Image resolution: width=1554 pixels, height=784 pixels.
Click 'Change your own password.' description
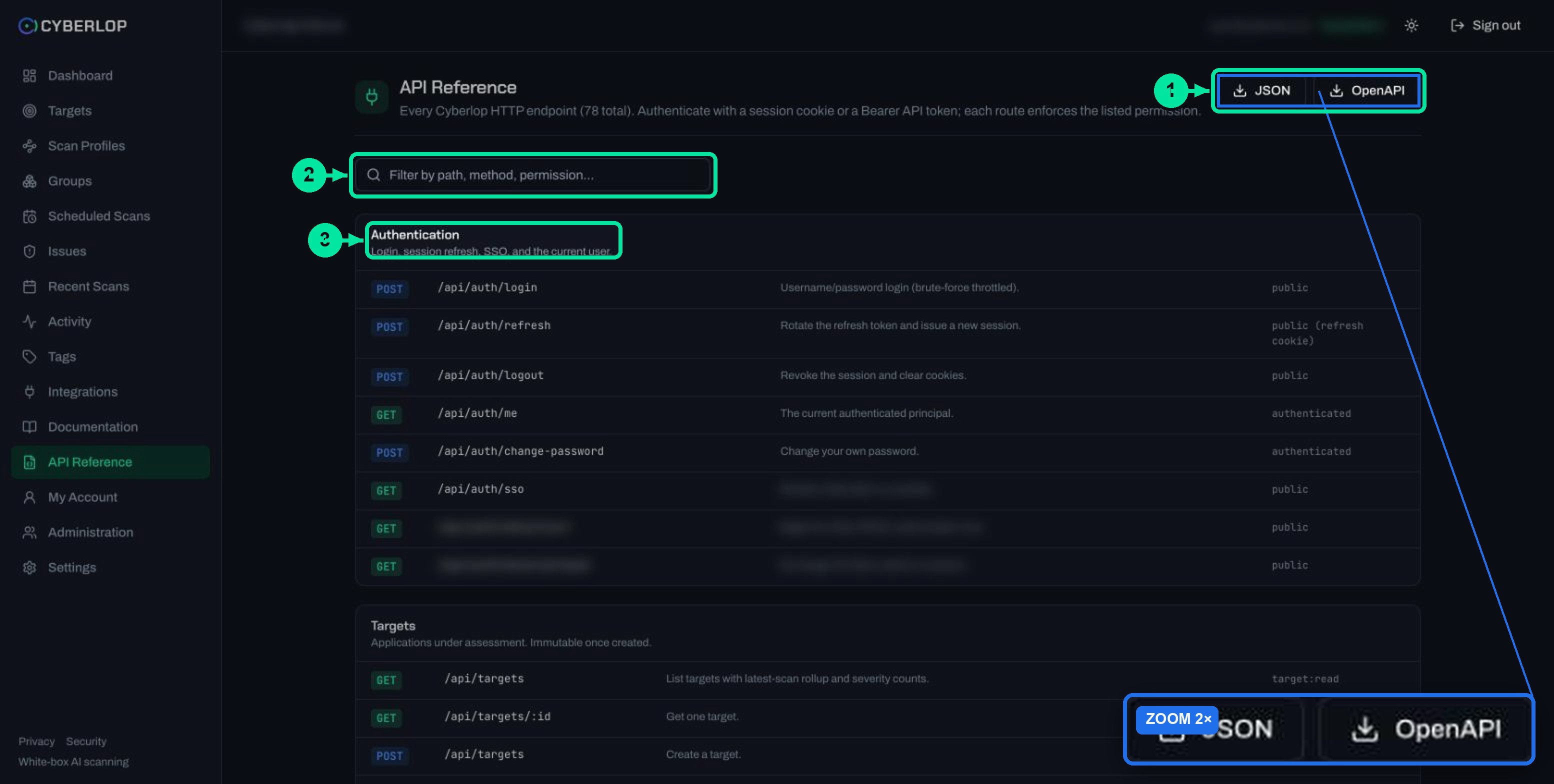(849, 451)
